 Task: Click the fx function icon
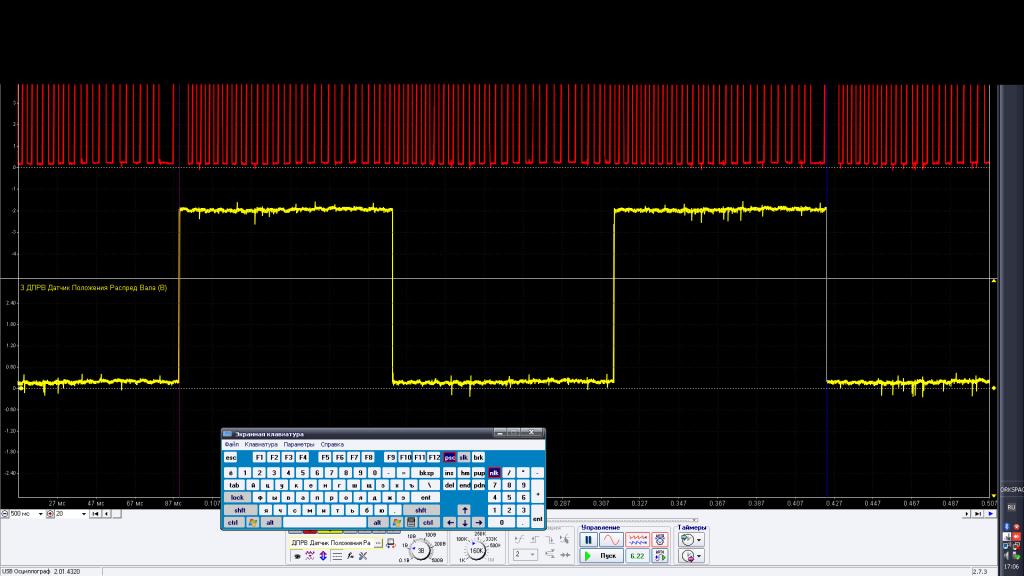(x=350, y=556)
